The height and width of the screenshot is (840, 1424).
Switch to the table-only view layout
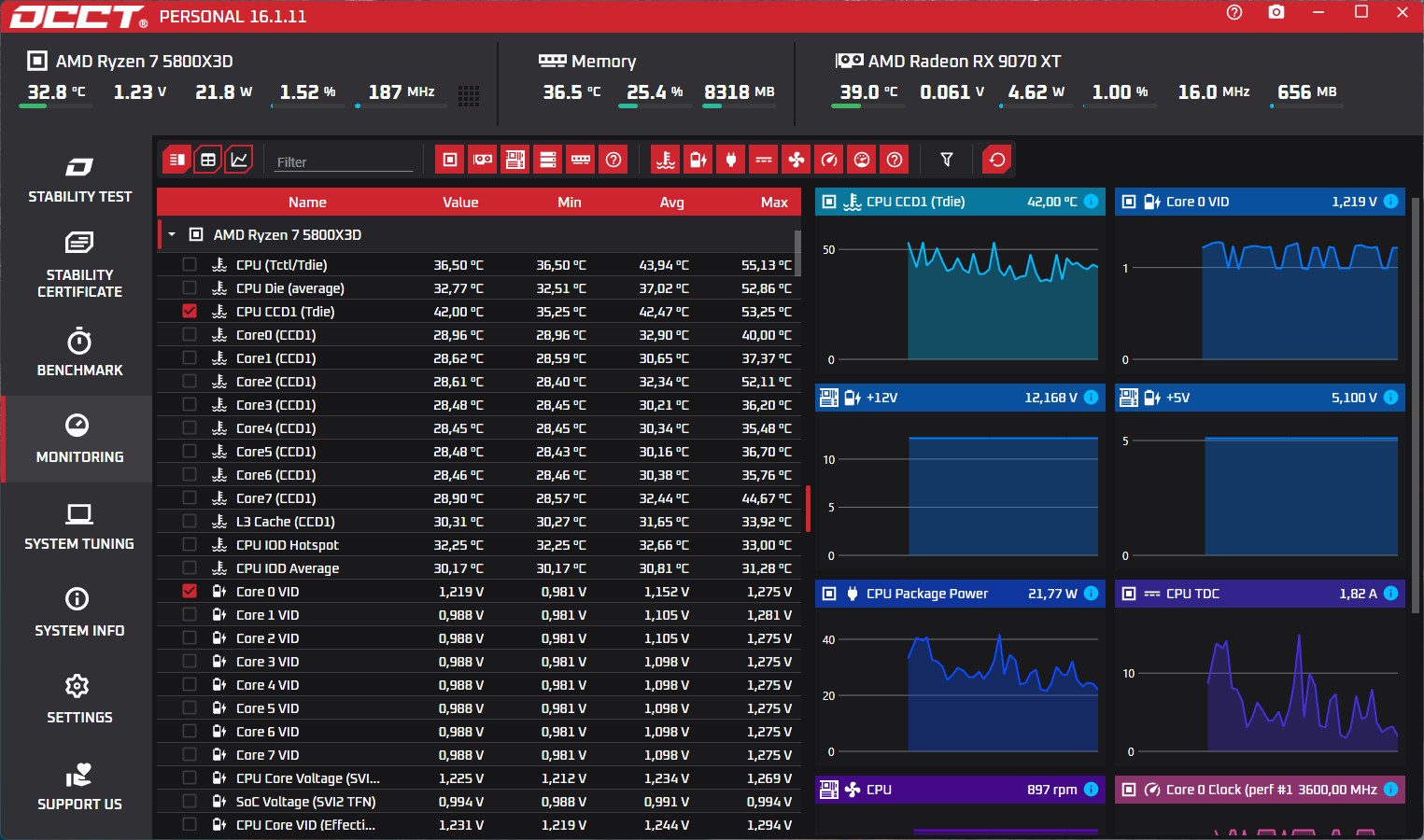click(208, 160)
